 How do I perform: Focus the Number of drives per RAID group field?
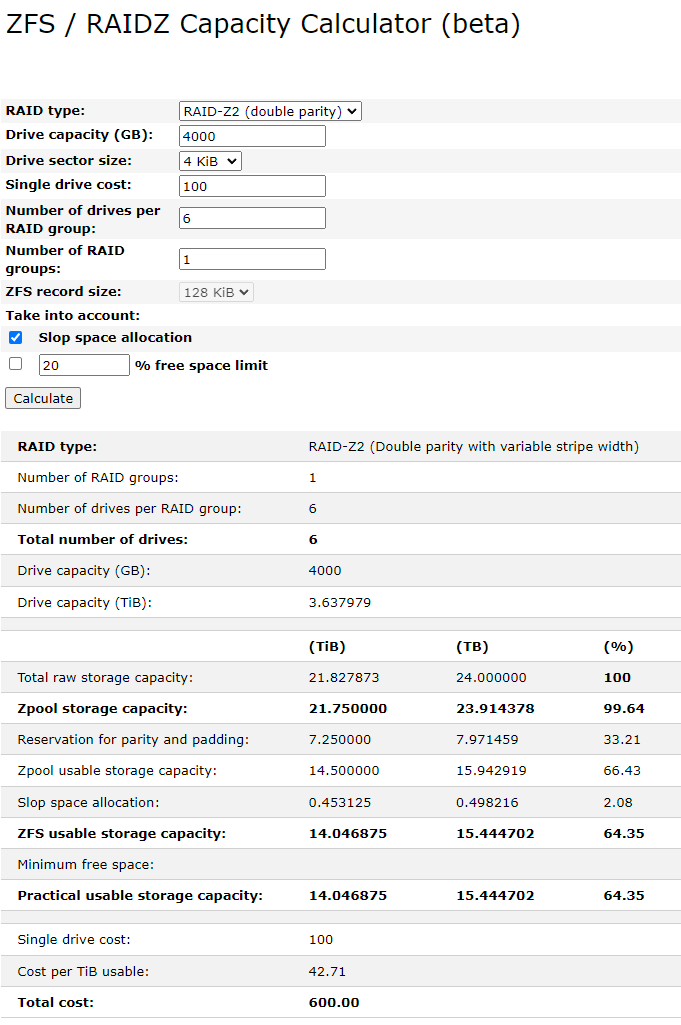(x=252, y=218)
